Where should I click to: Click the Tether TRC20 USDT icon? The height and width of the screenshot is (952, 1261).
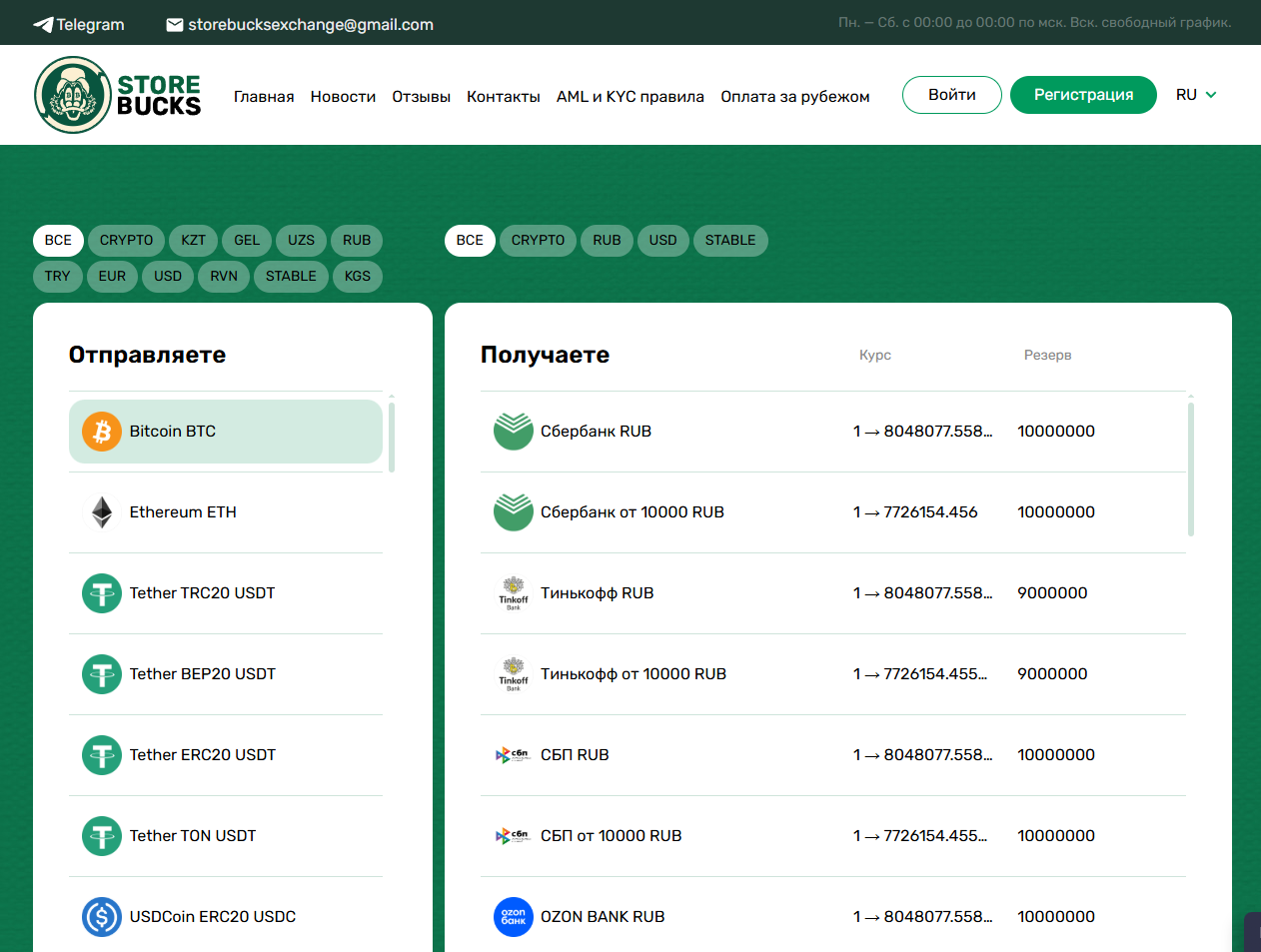(x=102, y=593)
